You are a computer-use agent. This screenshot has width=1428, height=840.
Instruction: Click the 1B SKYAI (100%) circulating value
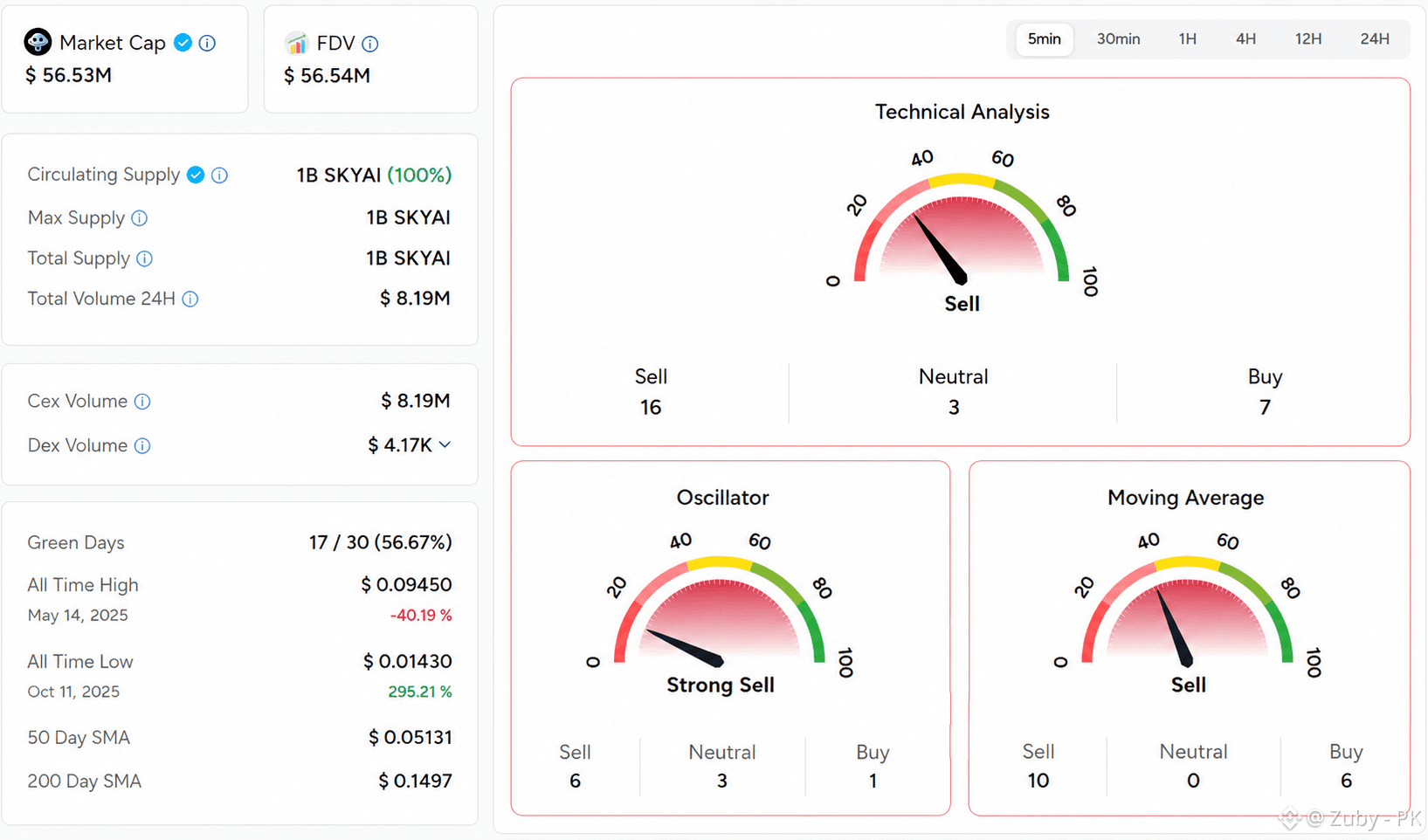pos(374,175)
